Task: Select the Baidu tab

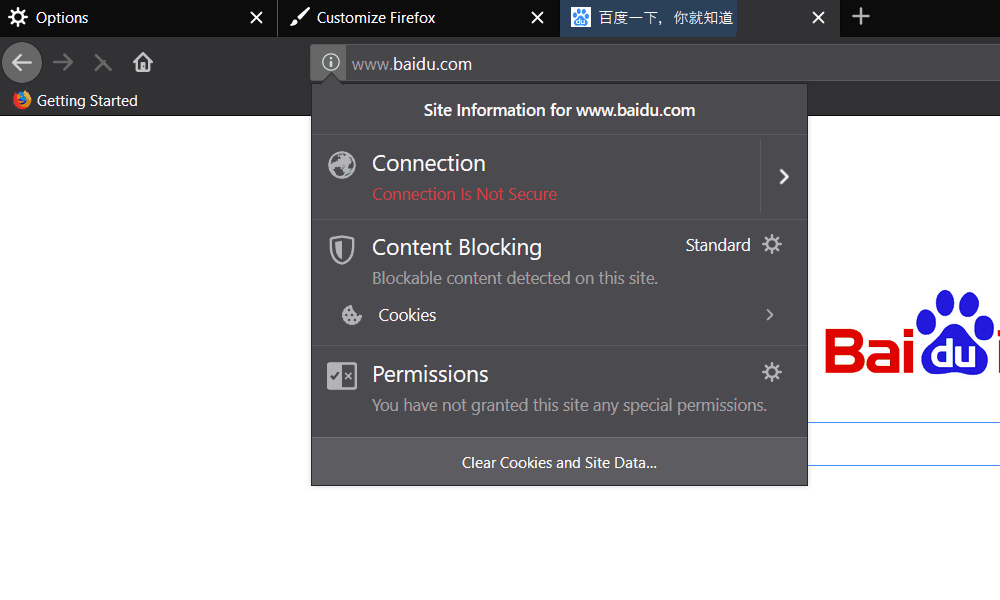Action: click(670, 18)
